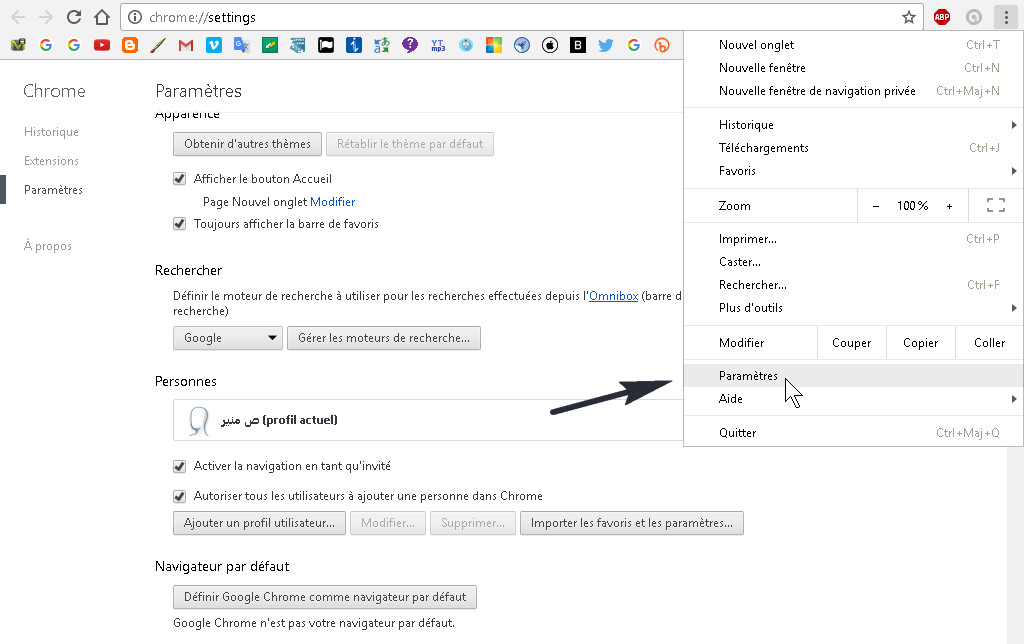Image resolution: width=1024 pixels, height=644 pixels.
Task: Open the black B bookmark icon
Action: pyautogui.click(x=578, y=45)
